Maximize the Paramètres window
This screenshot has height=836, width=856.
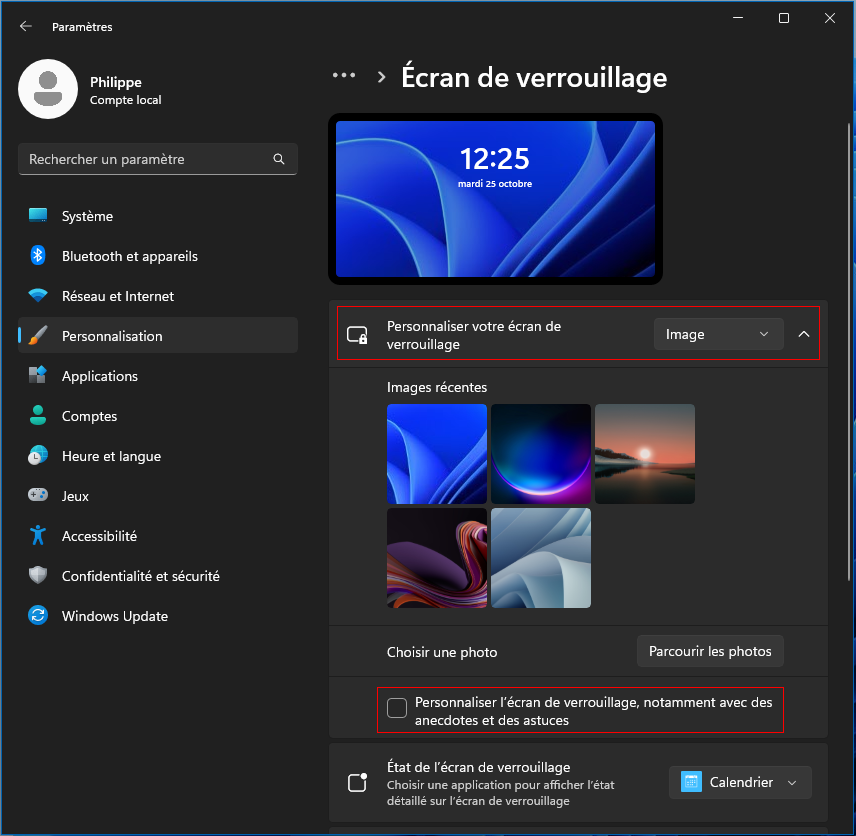tap(784, 18)
